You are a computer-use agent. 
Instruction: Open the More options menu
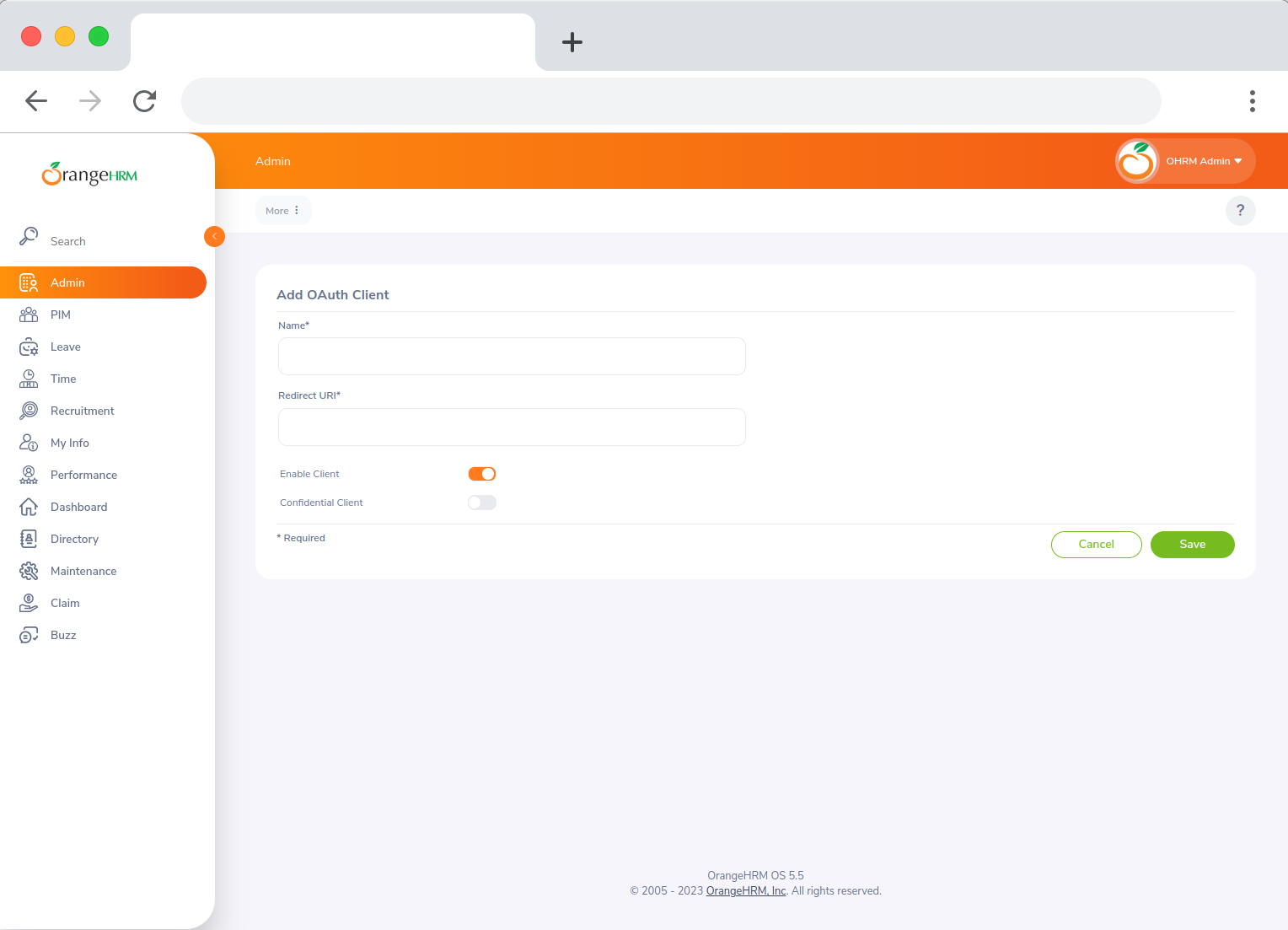point(283,210)
